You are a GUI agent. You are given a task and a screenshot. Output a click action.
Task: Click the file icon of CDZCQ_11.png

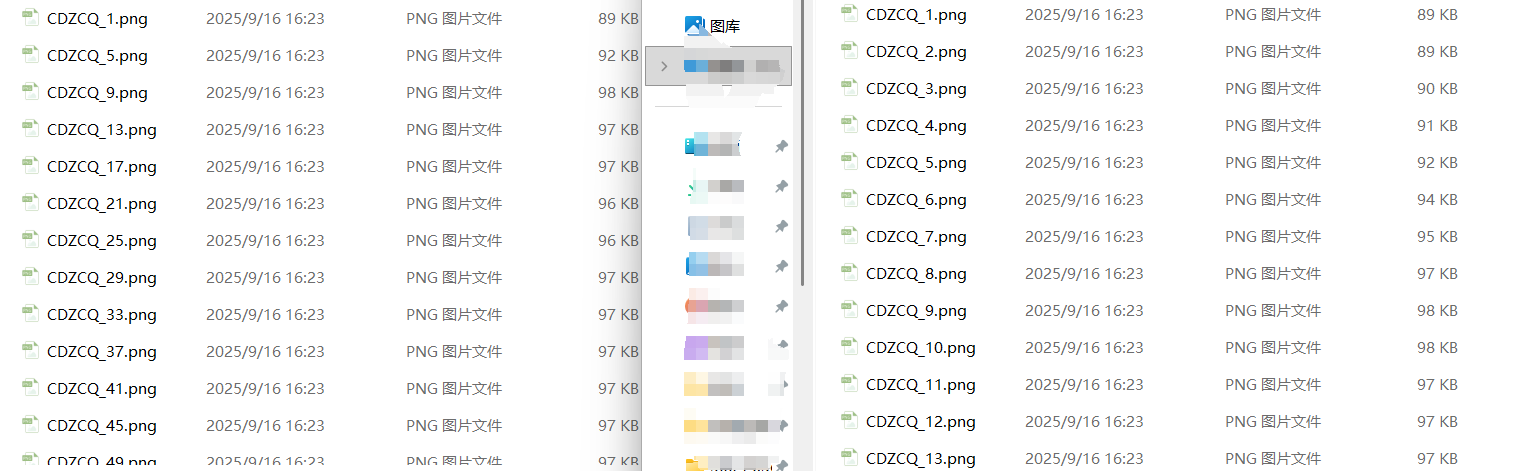(849, 384)
